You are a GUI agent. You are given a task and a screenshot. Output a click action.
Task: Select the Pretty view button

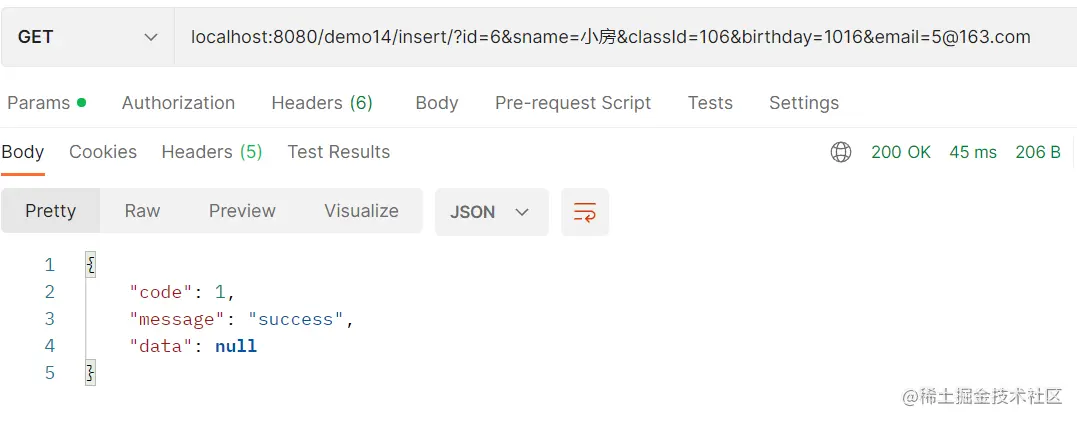point(51,211)
